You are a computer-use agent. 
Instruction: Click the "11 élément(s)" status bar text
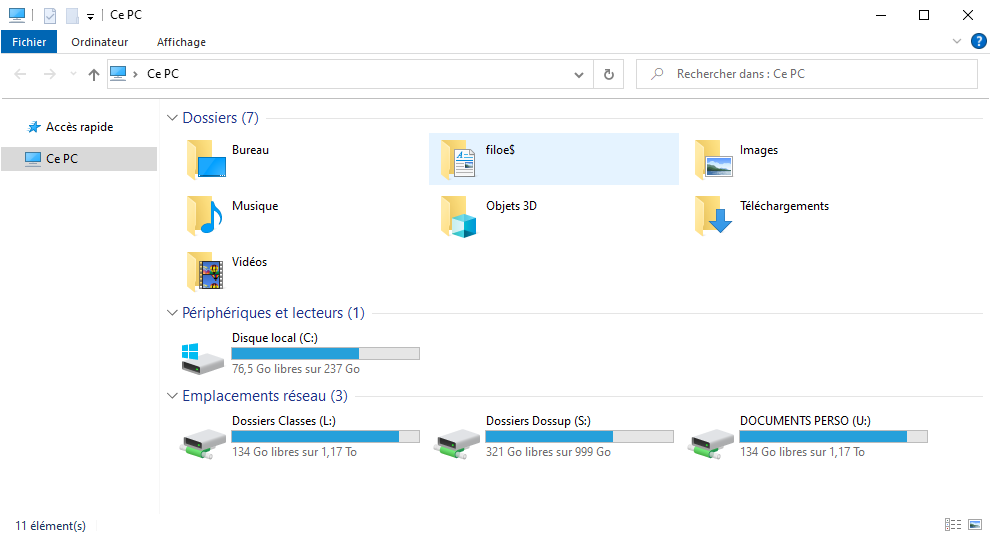click(51, 525)
